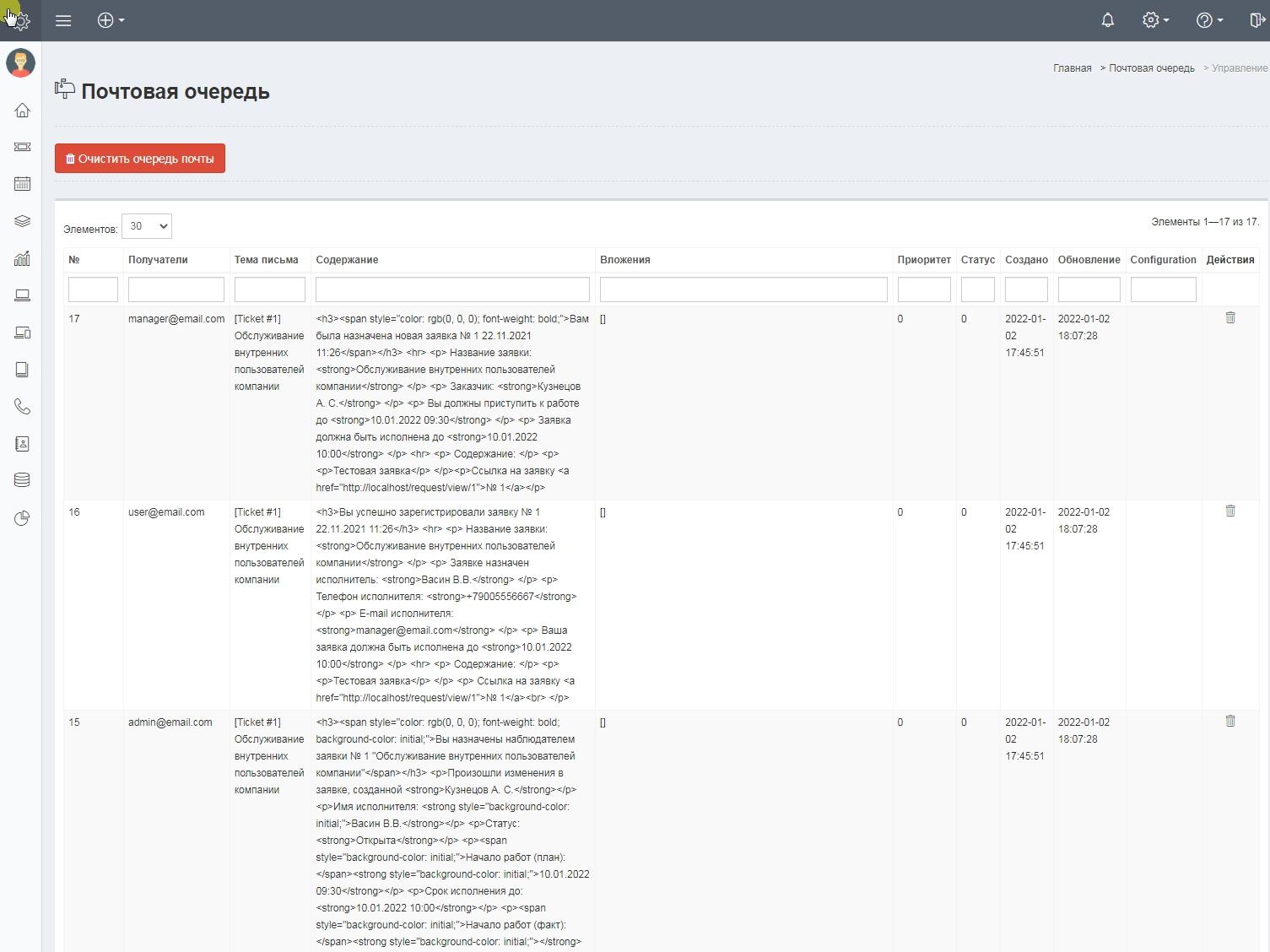Open the tickets icon in sidebar
Viewport: 1270px width, 952px height.
(x=23, y=147)
